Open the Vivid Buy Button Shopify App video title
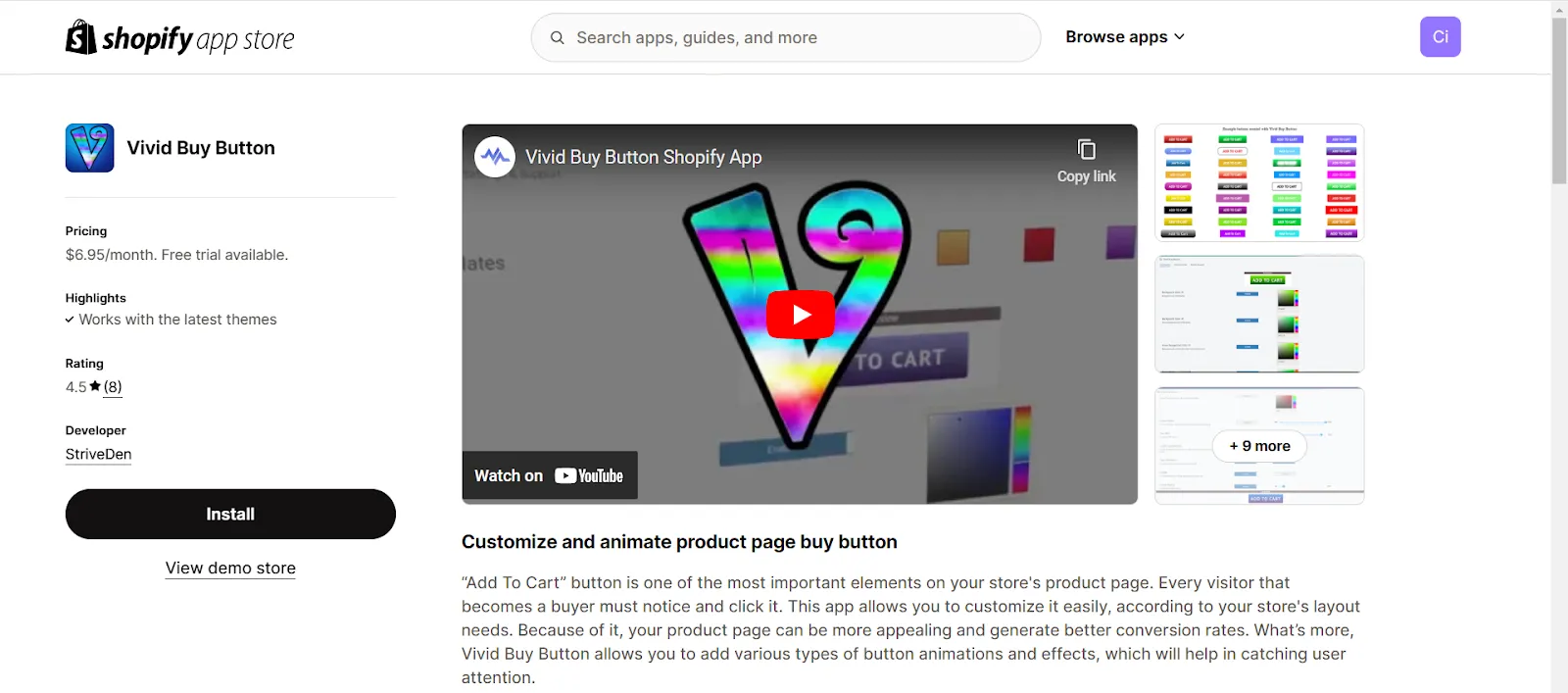Image resolution: width=1568 pixels, height=693 pixels. [643, 157]
